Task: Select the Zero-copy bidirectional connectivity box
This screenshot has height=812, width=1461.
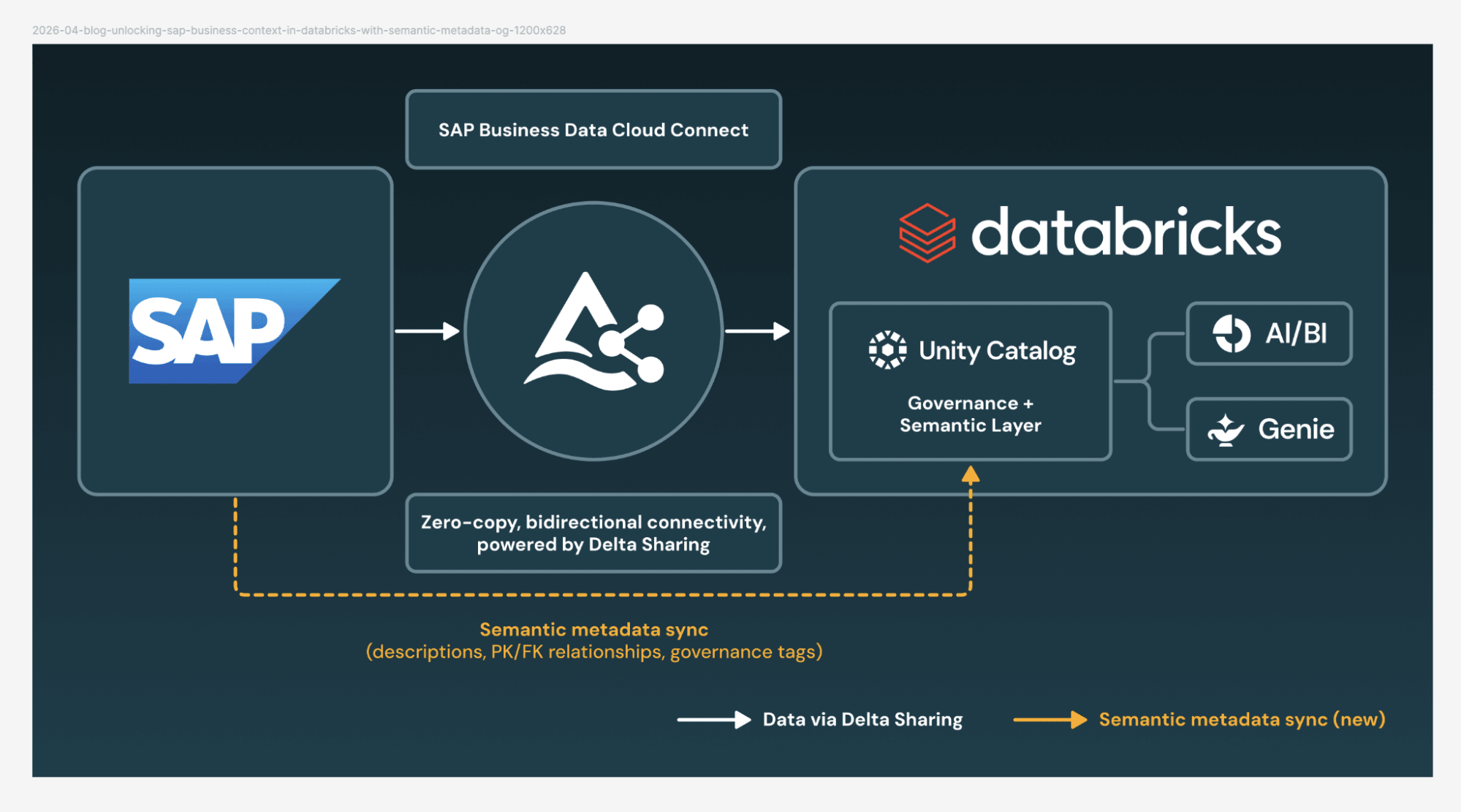Action: pos(593,533)
